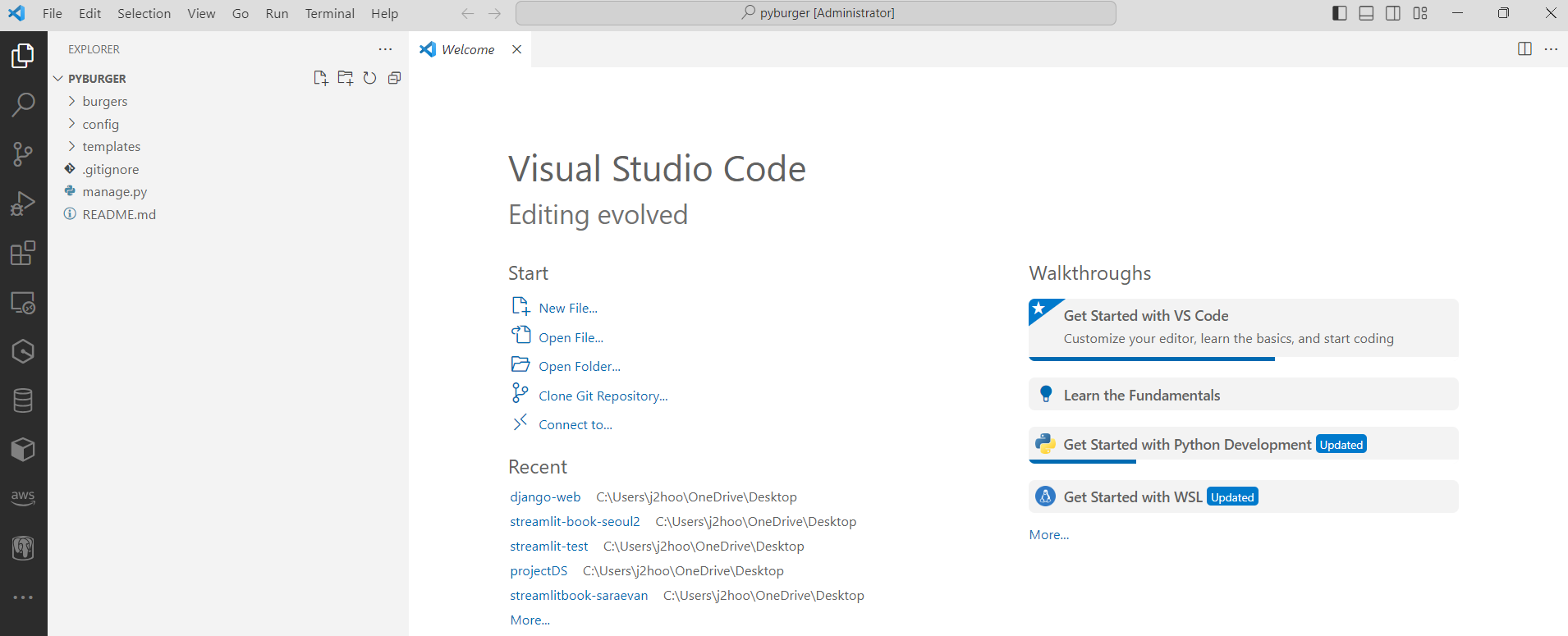Click the pyburger command center search box
This screenshot has width=1568, height=636.
tap(816, 13)
